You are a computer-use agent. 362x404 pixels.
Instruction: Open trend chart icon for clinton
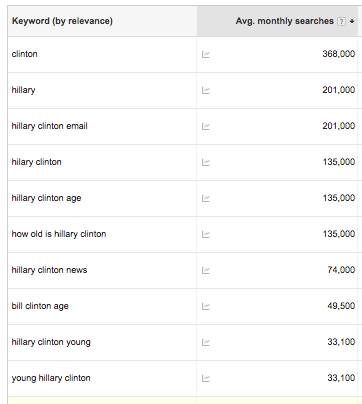[206, 54]
